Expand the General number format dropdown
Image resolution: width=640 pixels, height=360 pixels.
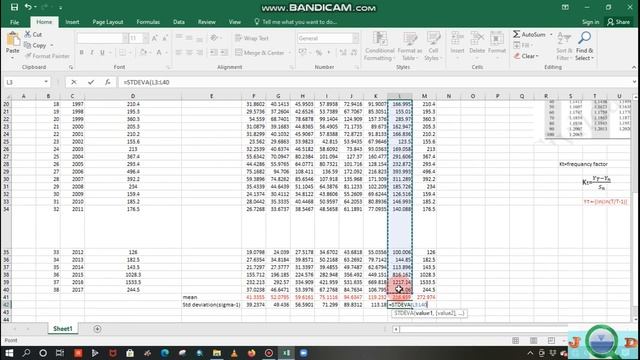click(356, 38)
